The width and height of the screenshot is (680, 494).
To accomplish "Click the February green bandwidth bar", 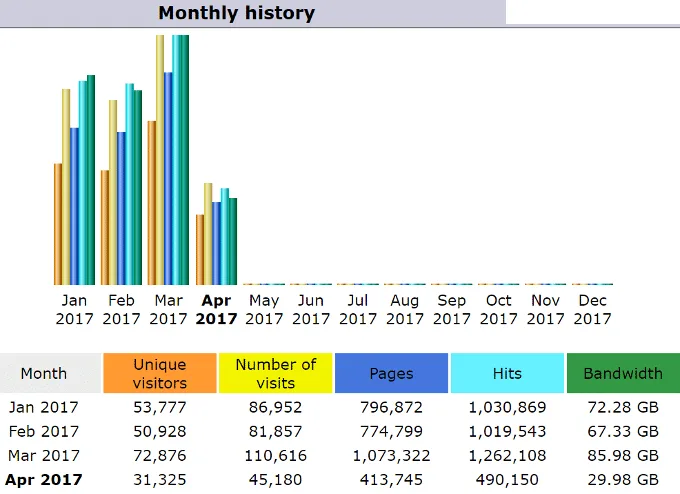I will click(x=137, y=187).
